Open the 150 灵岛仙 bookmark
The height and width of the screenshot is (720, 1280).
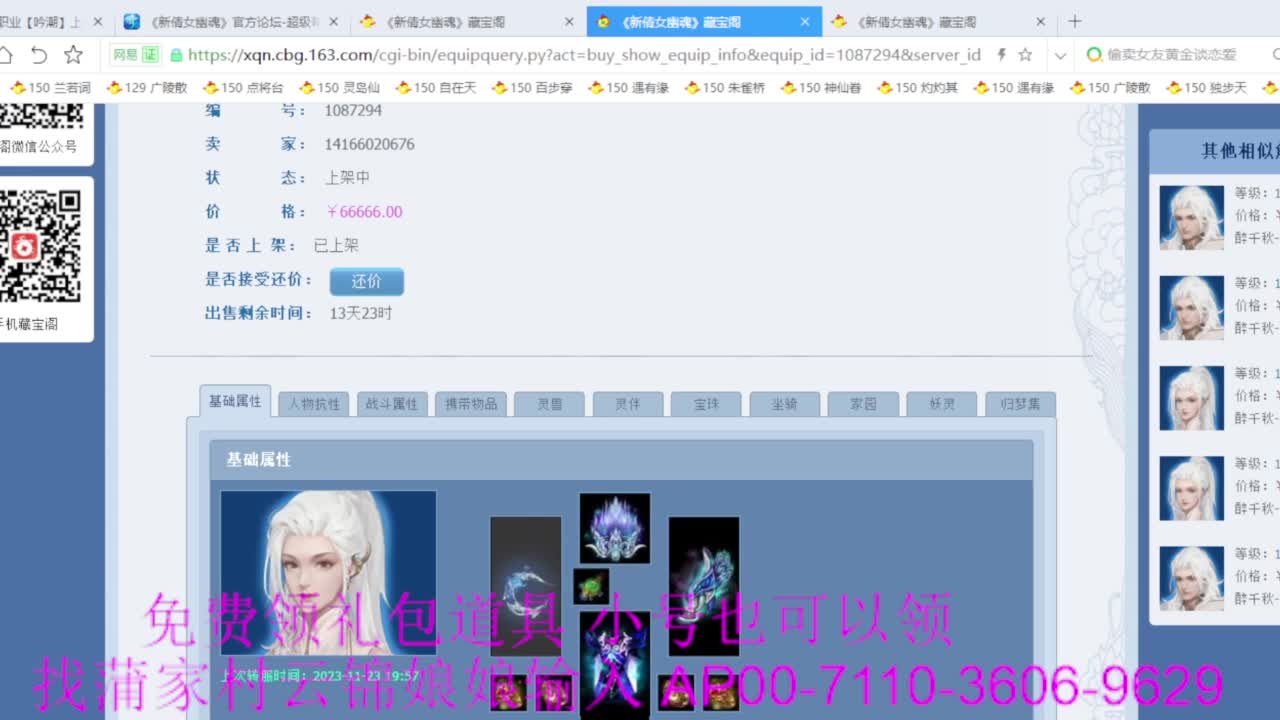[x=339, y=88]
